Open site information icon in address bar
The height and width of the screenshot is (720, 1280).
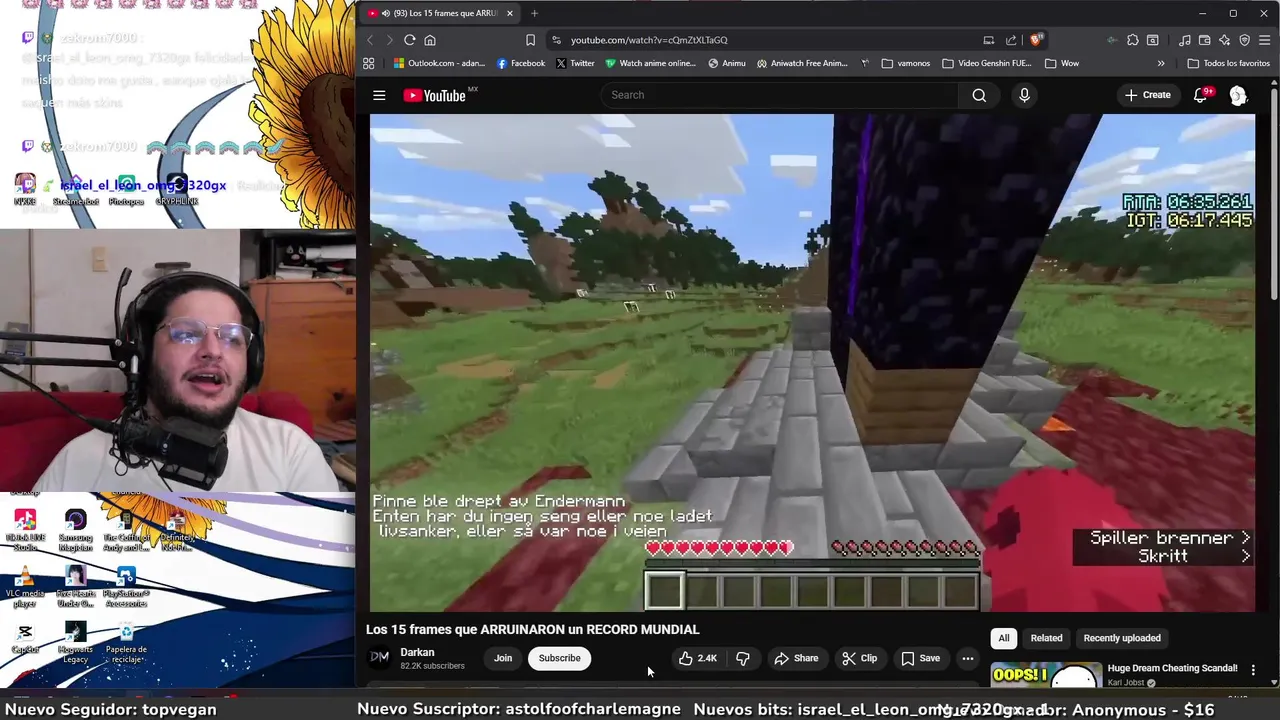click(556, 40)
